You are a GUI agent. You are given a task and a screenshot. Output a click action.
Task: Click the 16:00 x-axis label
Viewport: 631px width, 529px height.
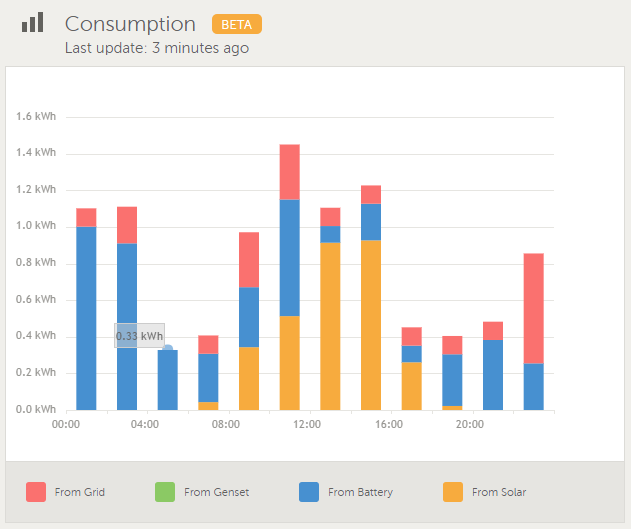tap(389, 424)
